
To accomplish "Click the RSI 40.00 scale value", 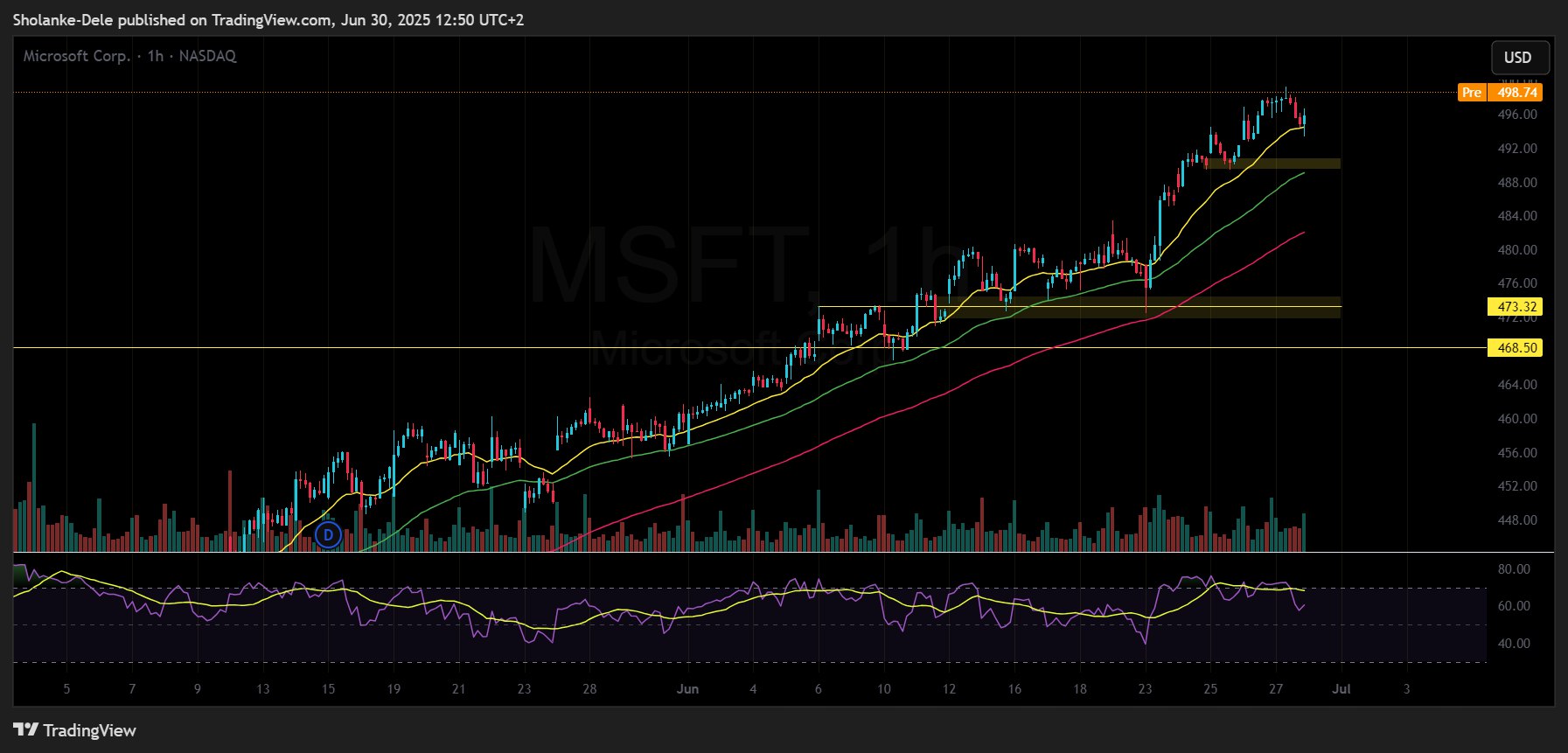I will pyautogui.click(x=1514, y=644).
